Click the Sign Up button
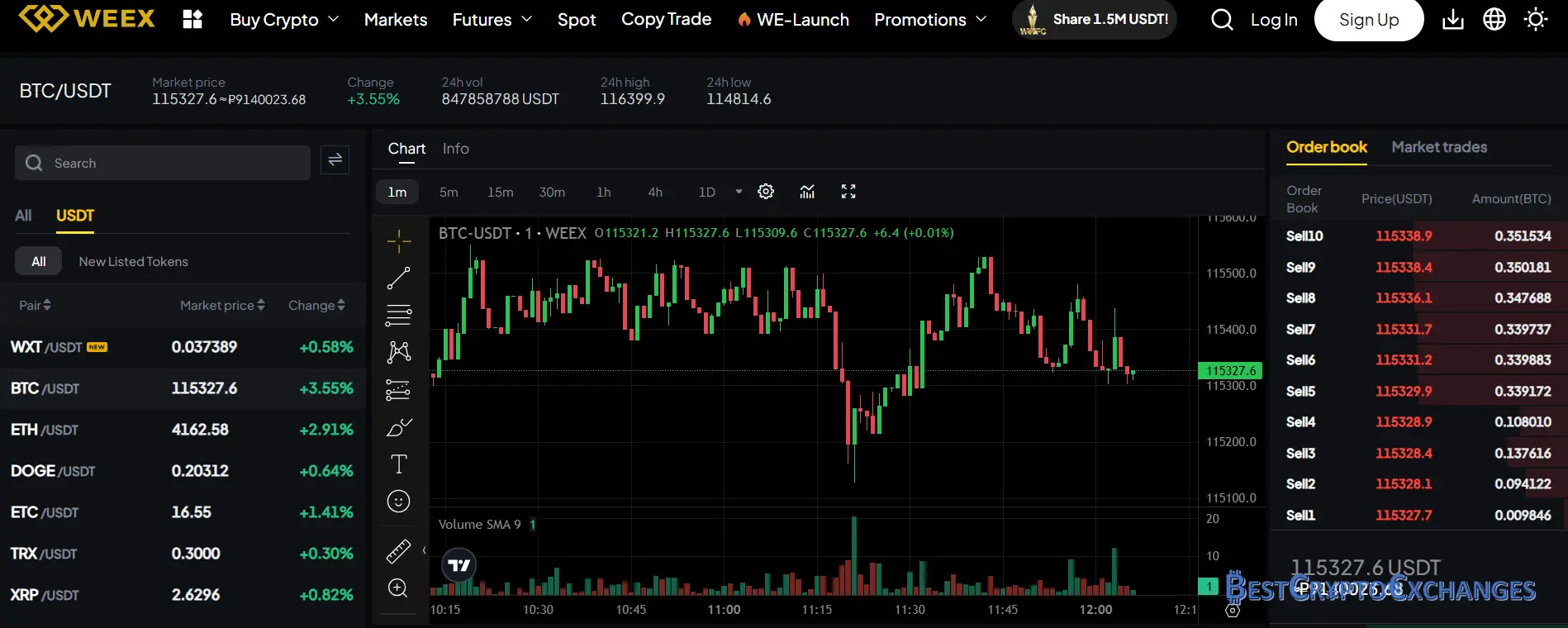 tap(1368, 20)
